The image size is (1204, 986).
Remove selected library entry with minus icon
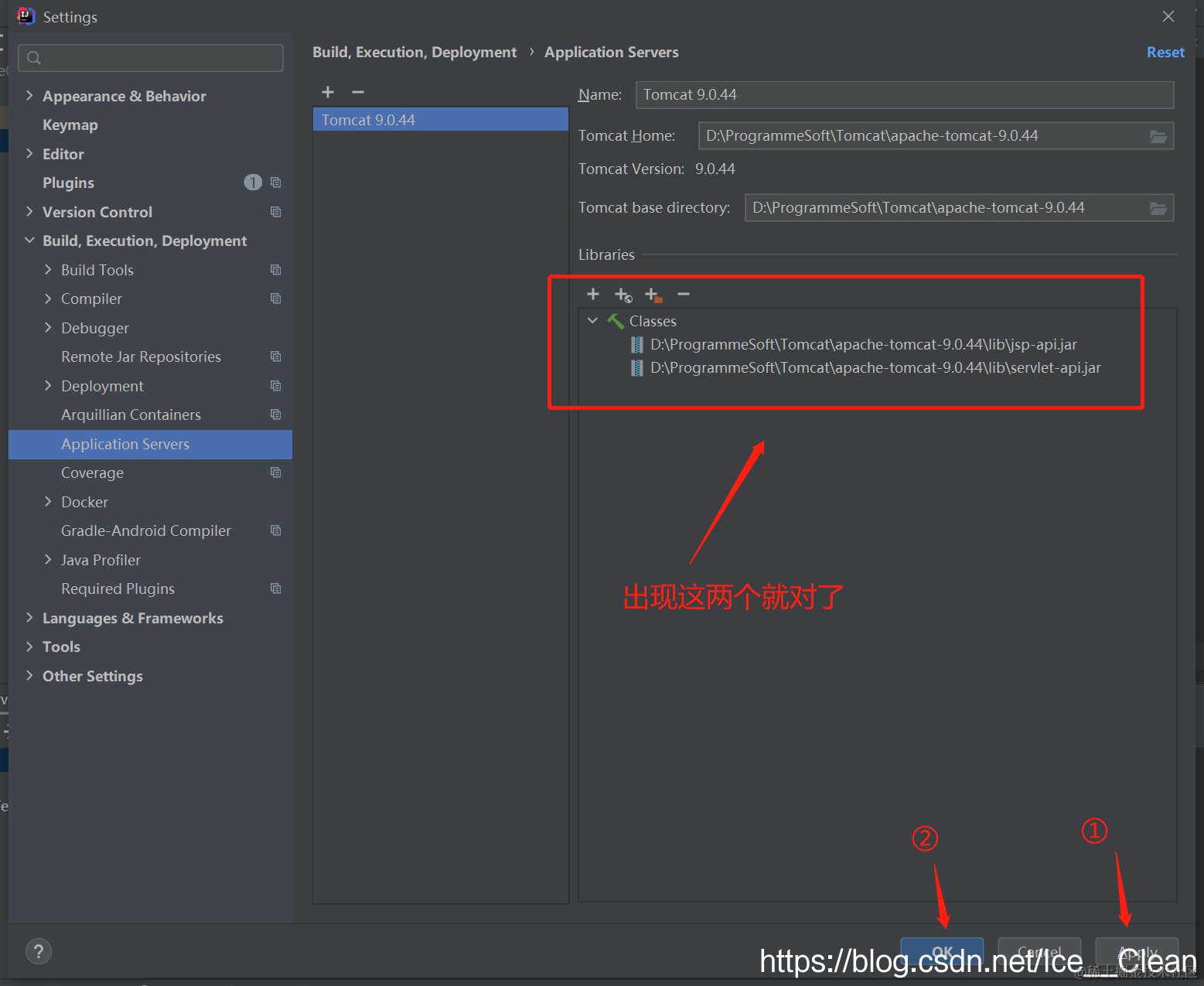point(684,294)
